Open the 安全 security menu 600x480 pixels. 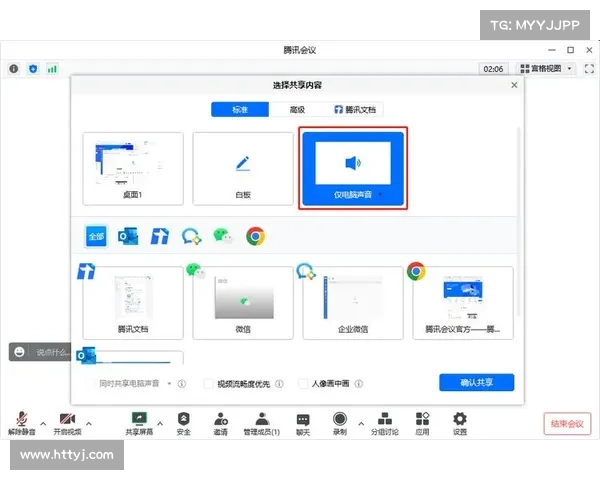(184, 423)
